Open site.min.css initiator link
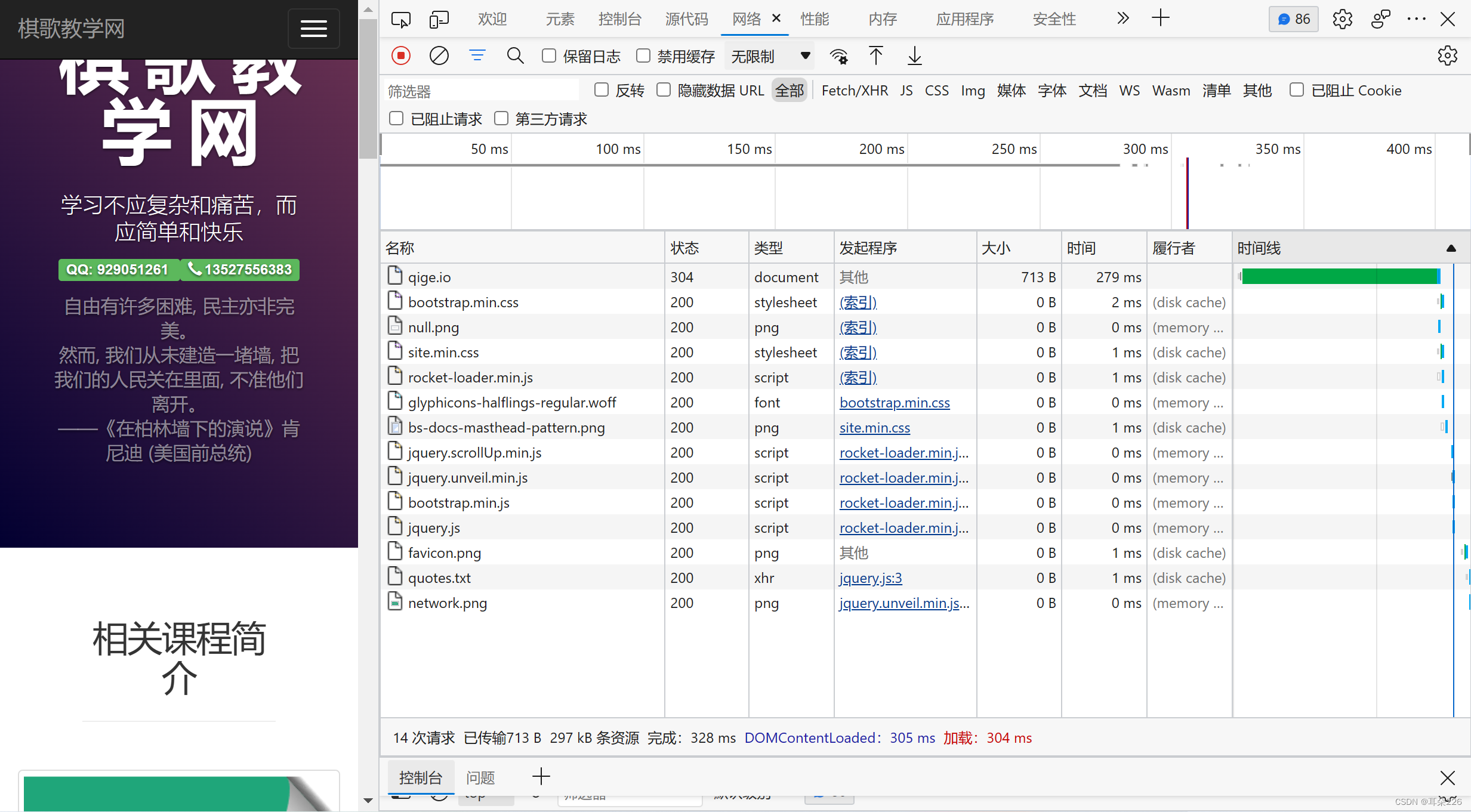 (875, 428)
